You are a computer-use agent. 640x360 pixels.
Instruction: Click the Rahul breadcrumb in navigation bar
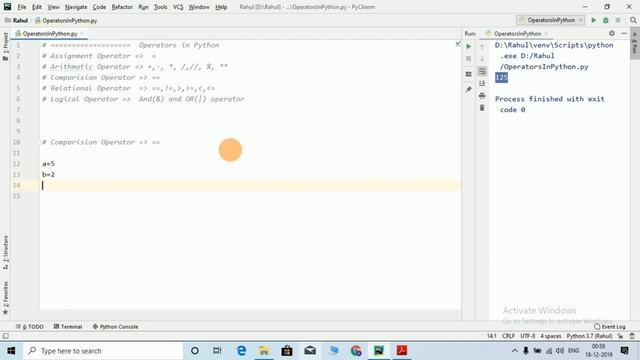17,20
